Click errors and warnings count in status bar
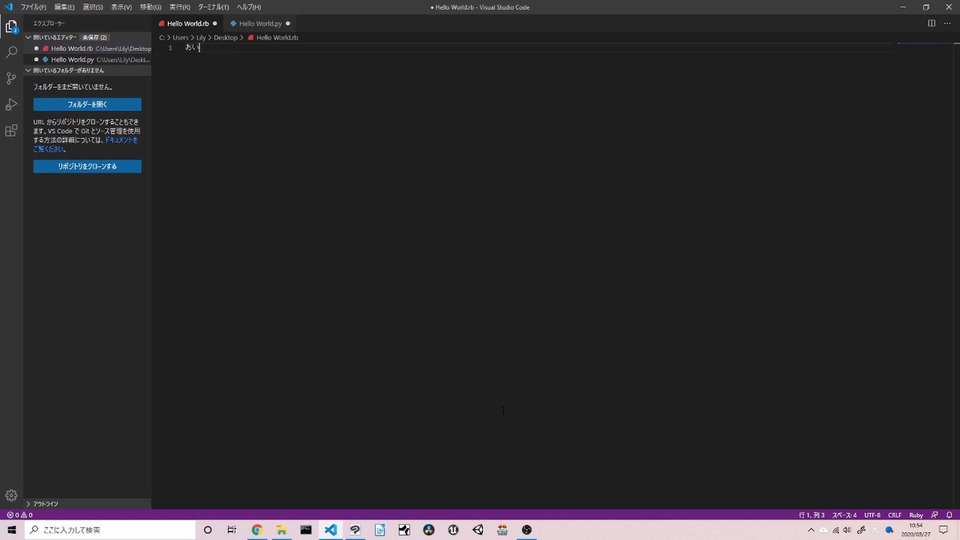 click(19, 515)
